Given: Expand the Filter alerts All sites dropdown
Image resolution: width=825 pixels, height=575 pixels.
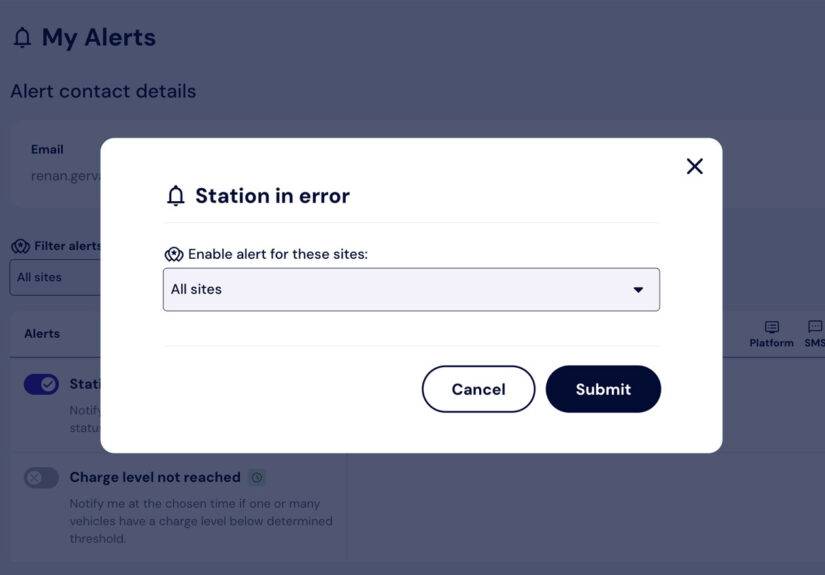Looking at the screenshot, I should coord(55,278).
